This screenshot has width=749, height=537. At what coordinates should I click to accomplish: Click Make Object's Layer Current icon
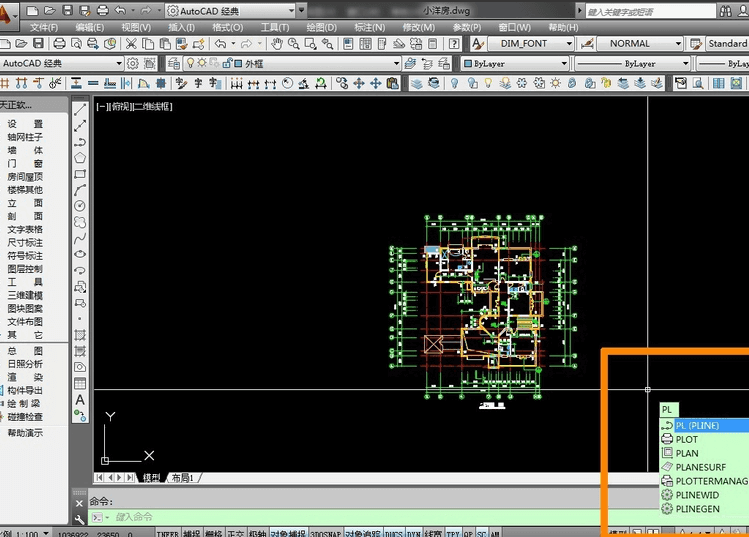(410, 63)
